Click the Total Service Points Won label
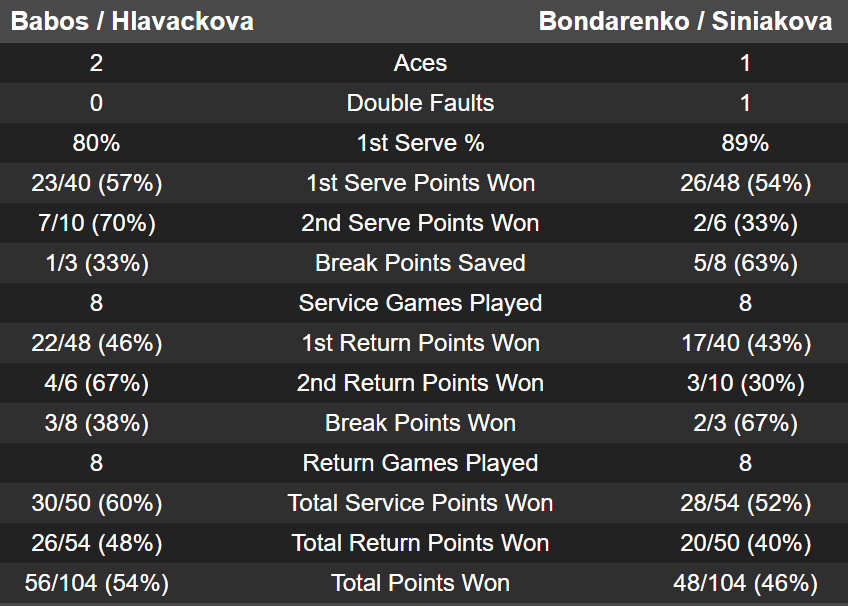Screen dimensions: 848x606 [420, 503]
